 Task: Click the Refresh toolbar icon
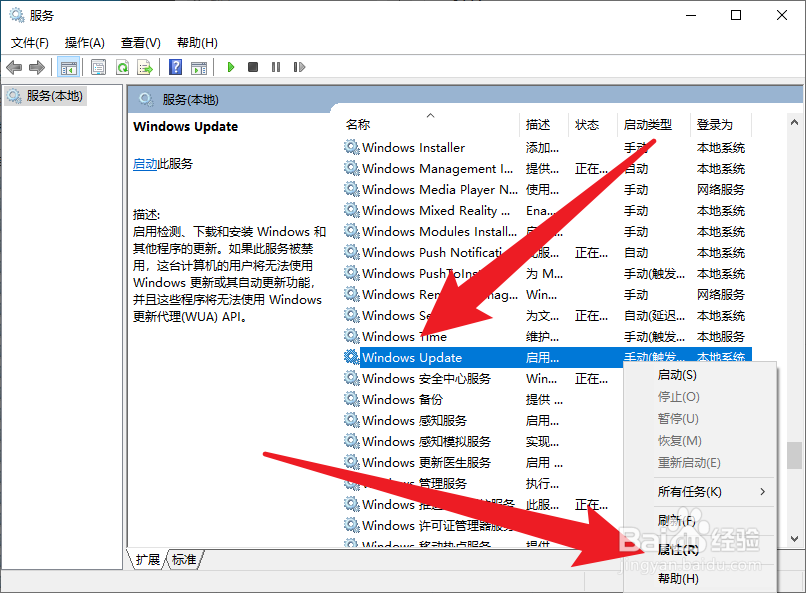(x=122, y=67)
